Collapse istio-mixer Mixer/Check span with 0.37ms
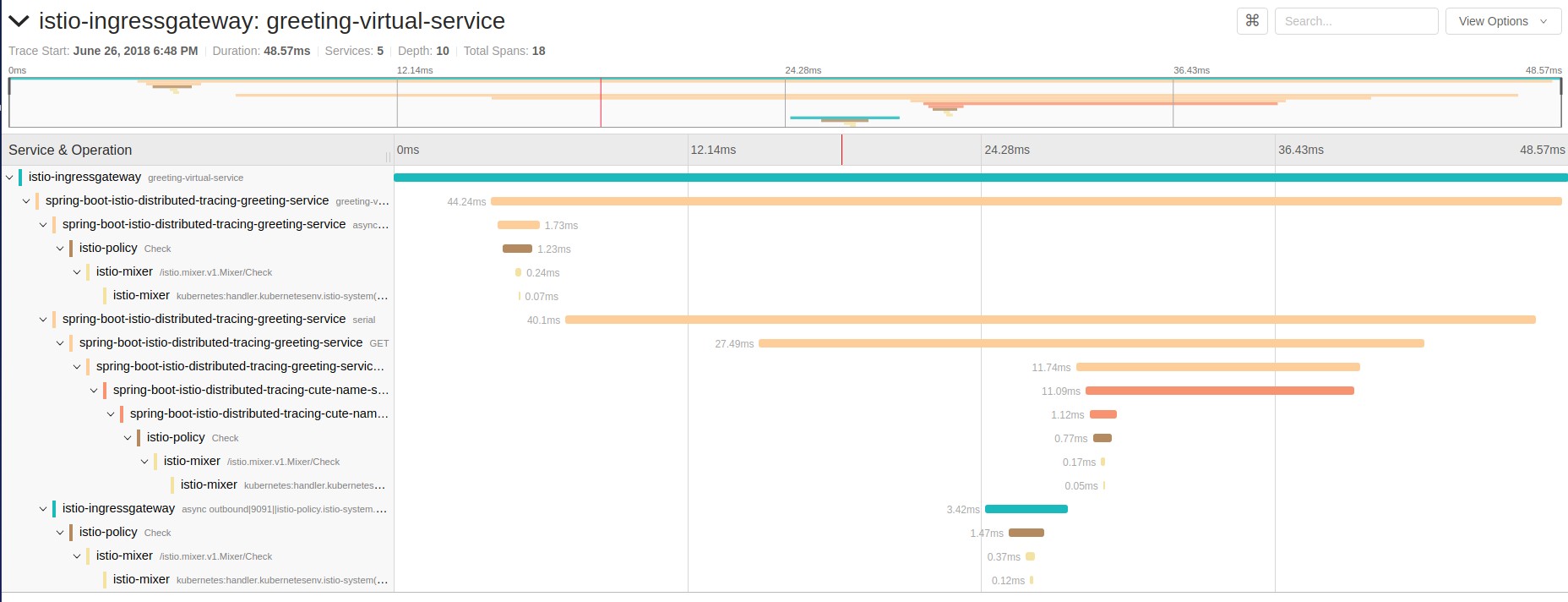 (77, 556)
